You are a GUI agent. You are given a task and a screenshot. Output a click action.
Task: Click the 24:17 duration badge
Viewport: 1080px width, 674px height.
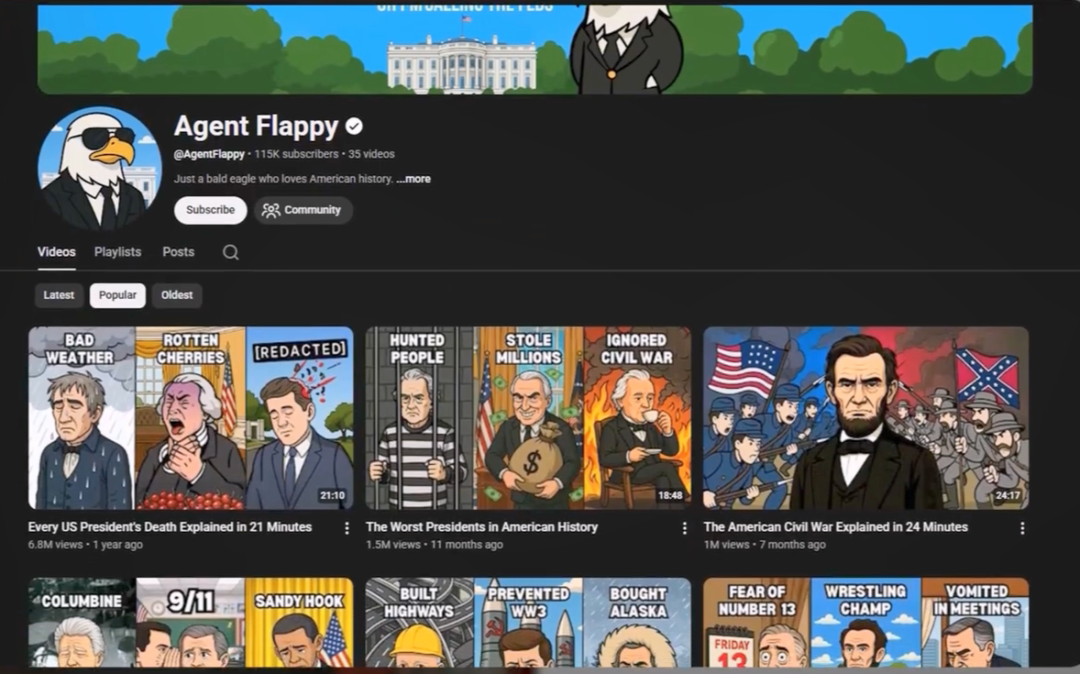[x=1008, y=496]
